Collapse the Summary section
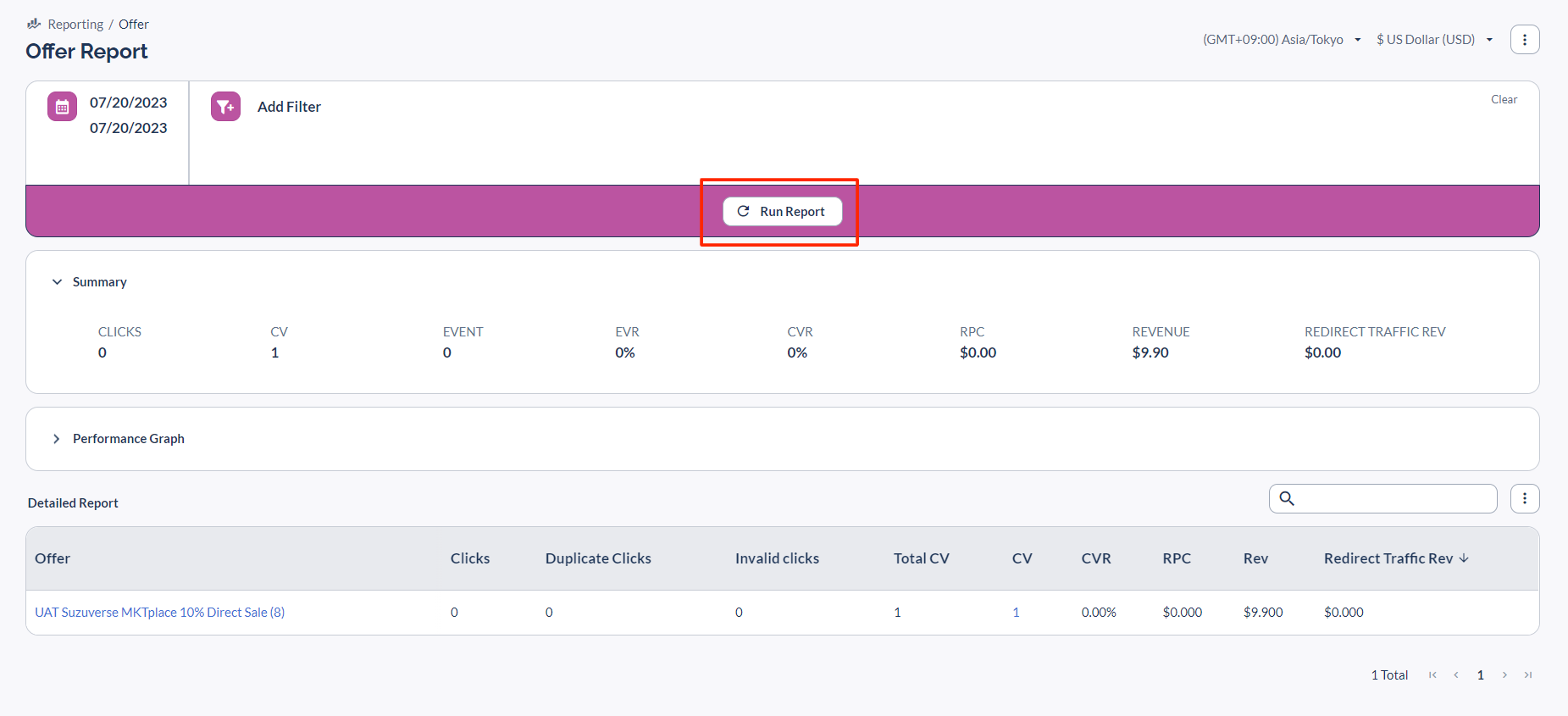The height and width of the screenshot is (716, 1568). pyautogui.click(x=57, y=282)
